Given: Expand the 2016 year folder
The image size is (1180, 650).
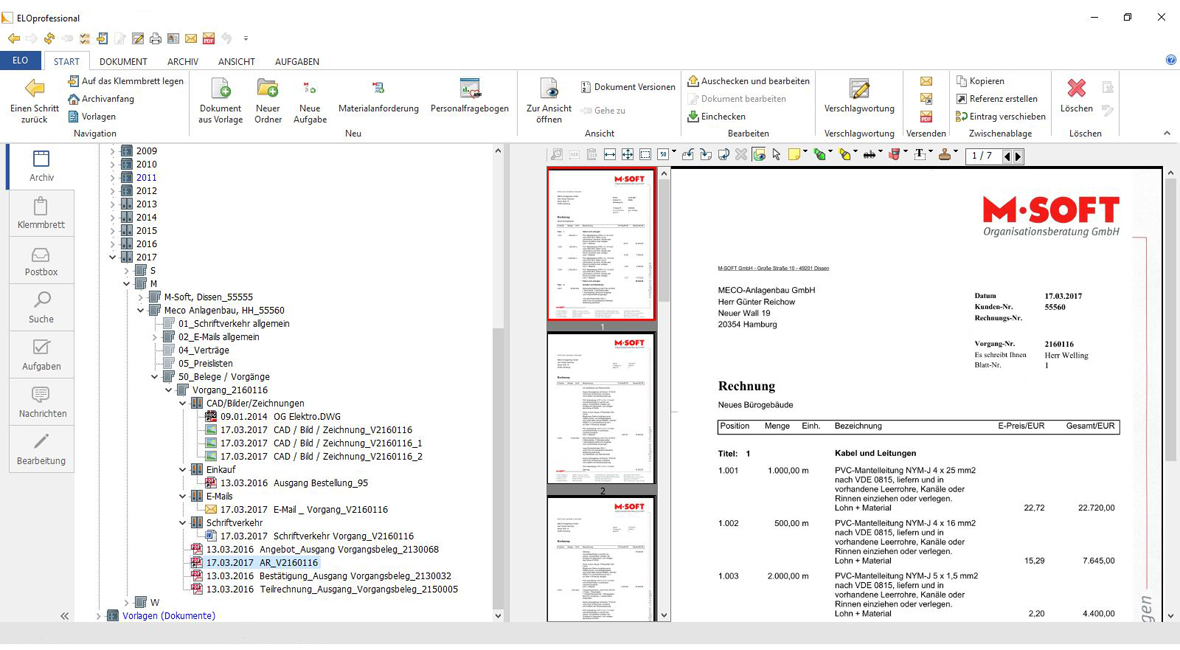Looking at the screenshot, I should click(x=113, y=244).
